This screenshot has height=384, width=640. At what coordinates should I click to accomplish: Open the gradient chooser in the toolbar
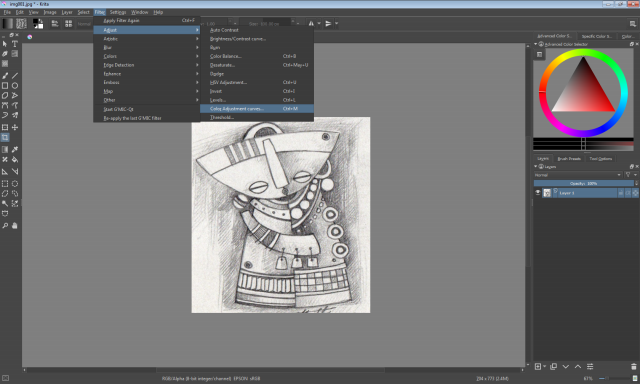8,24
